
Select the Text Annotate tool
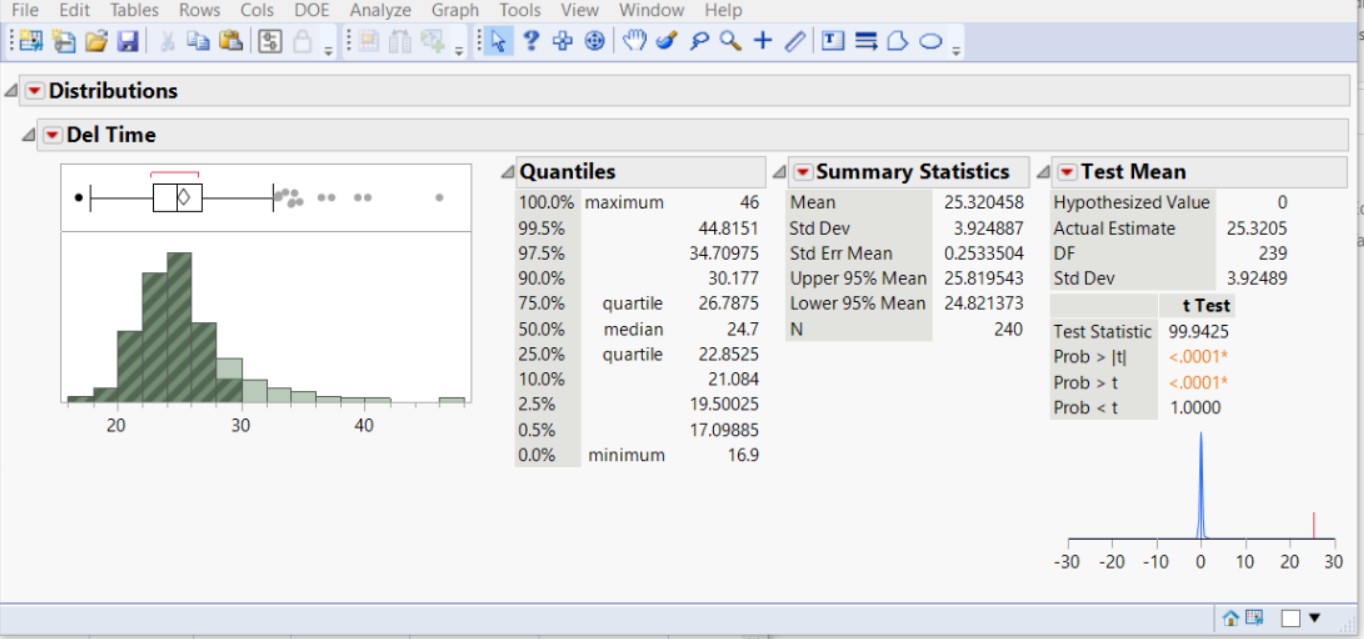(x=832, y=41)
